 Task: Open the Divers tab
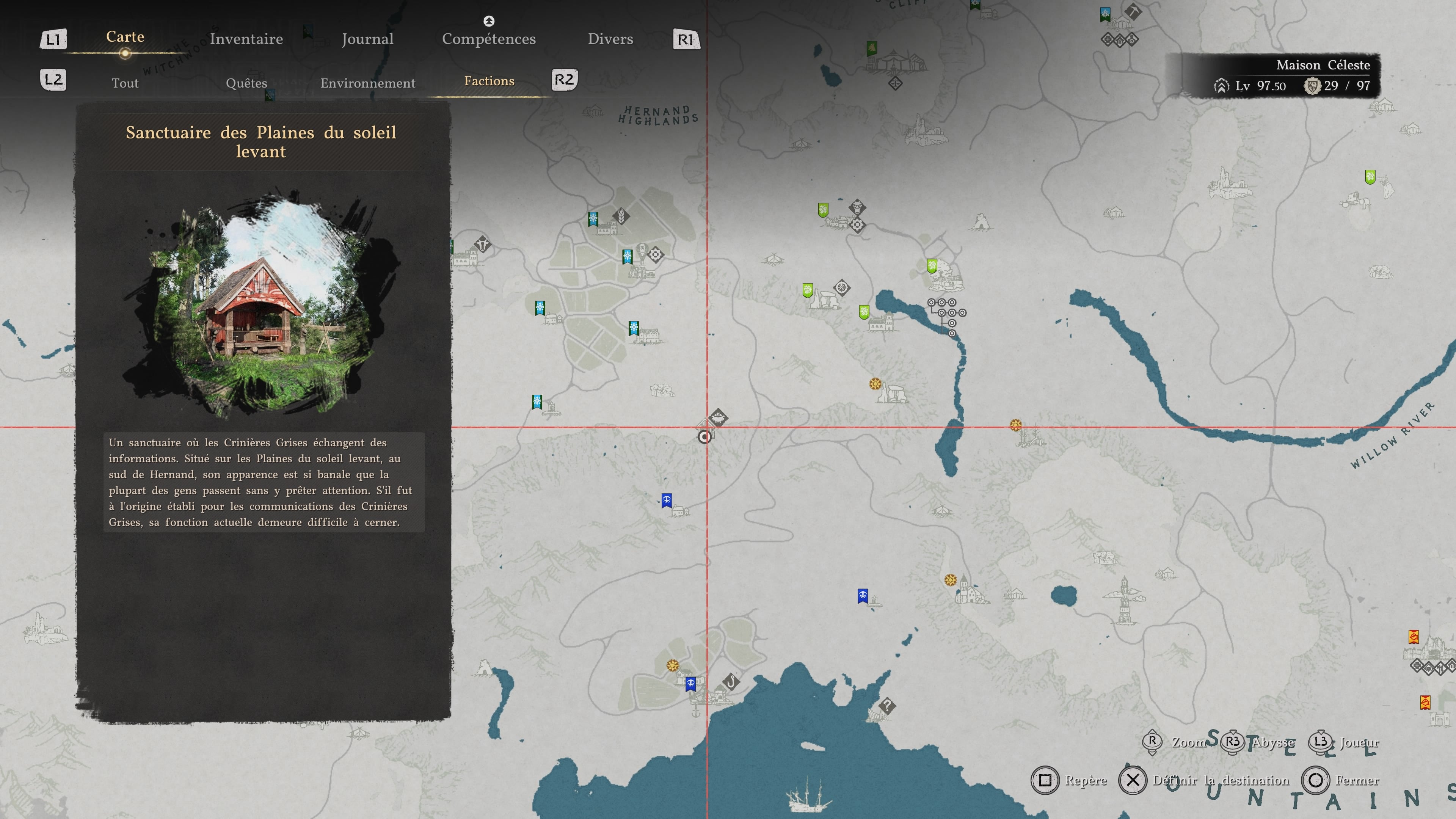pos(610,39)
